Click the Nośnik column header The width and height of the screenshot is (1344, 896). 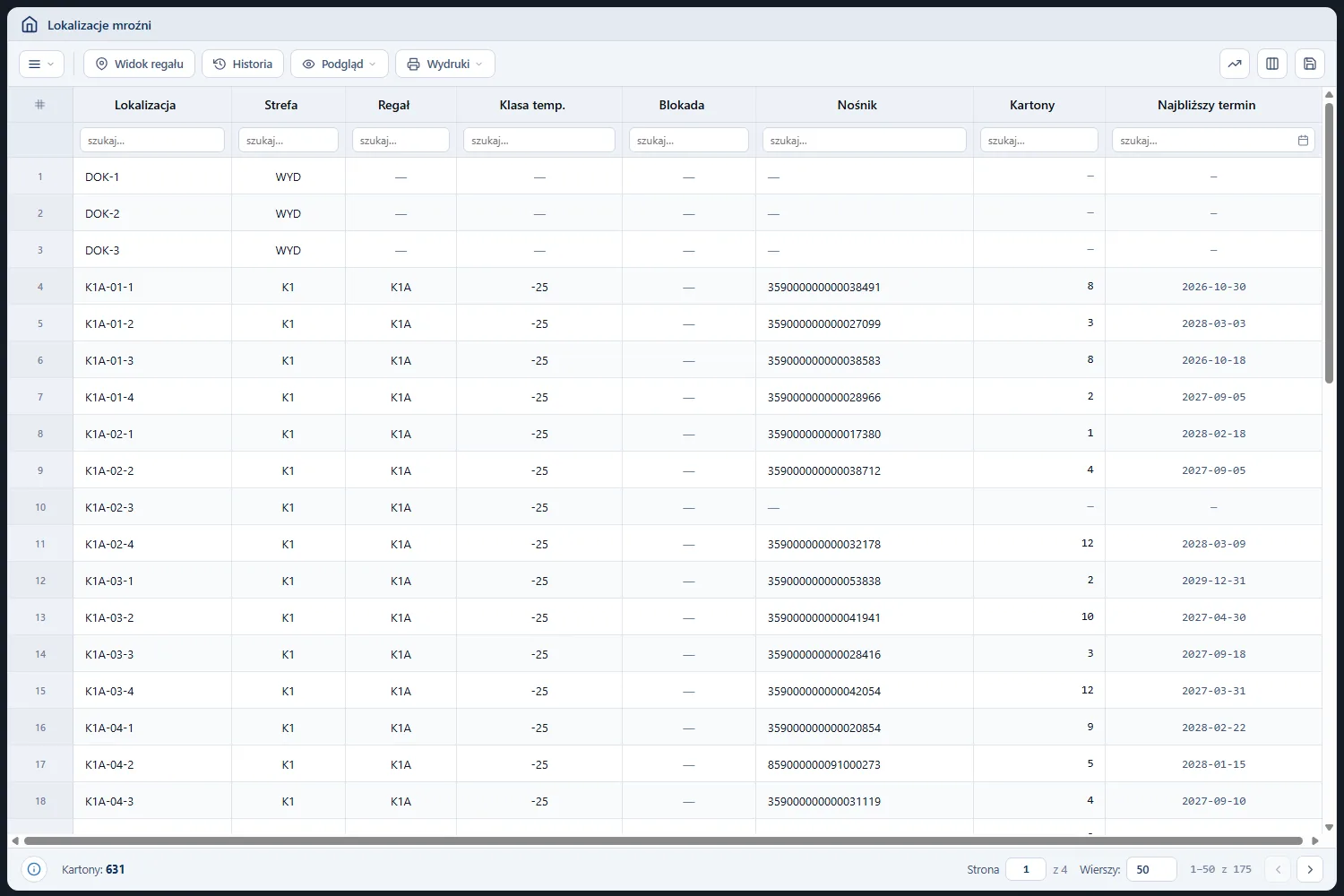coord(857,105)
